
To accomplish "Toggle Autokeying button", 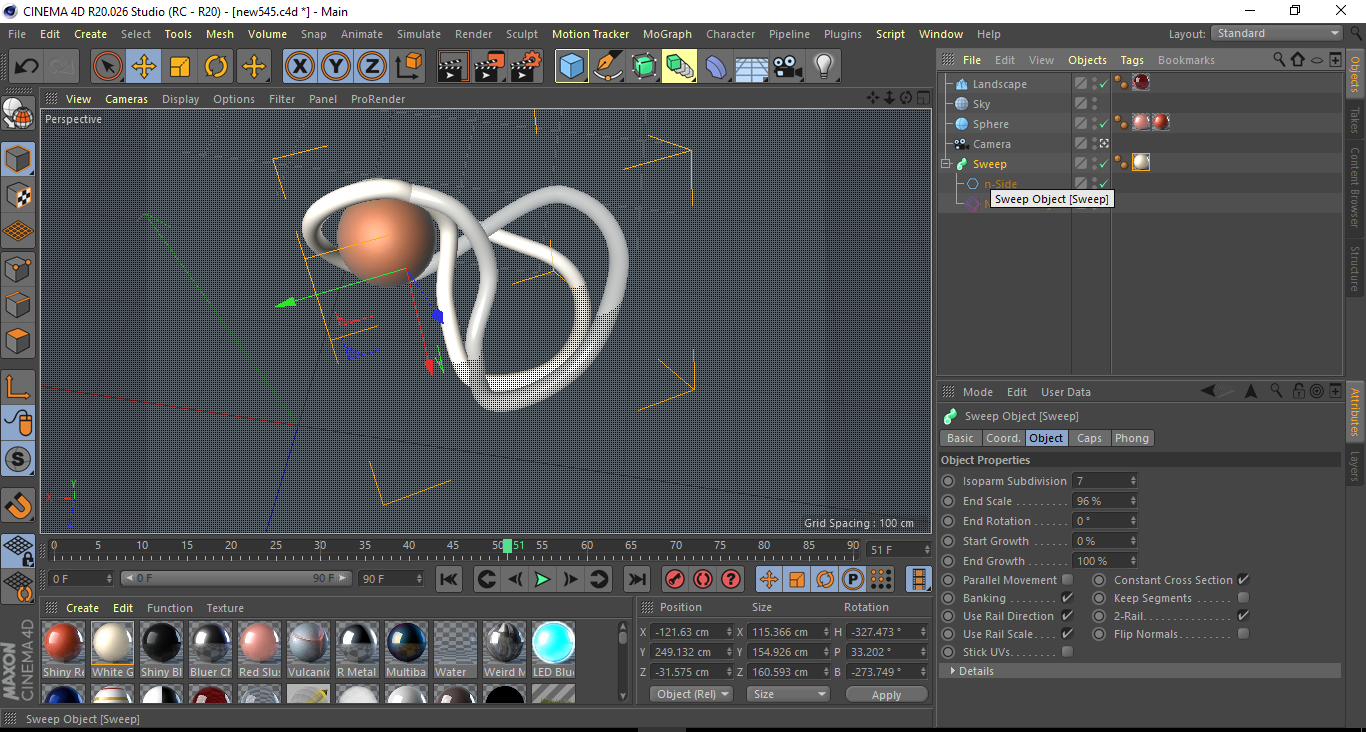I will coord(703,579).
